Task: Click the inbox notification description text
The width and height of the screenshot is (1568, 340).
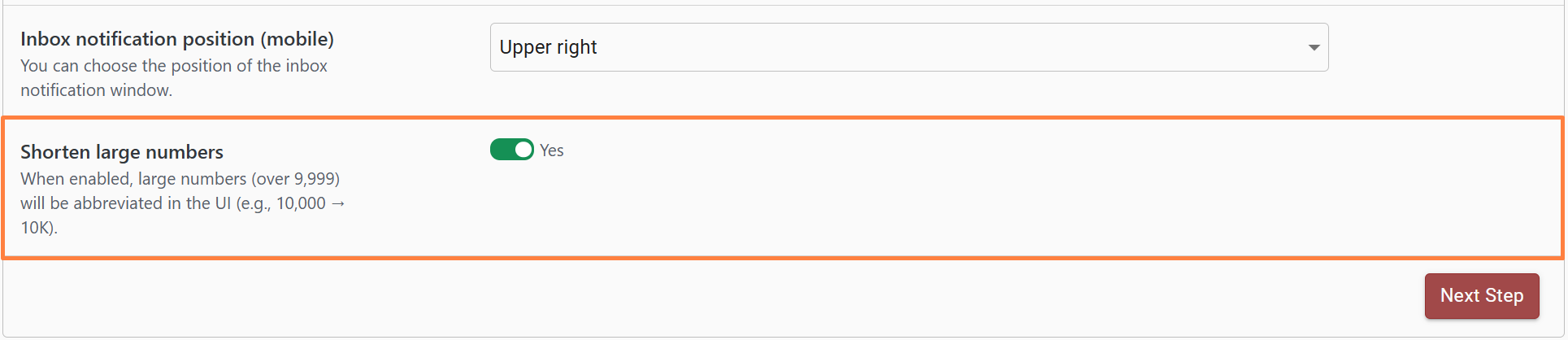Action: pos(174,66)
